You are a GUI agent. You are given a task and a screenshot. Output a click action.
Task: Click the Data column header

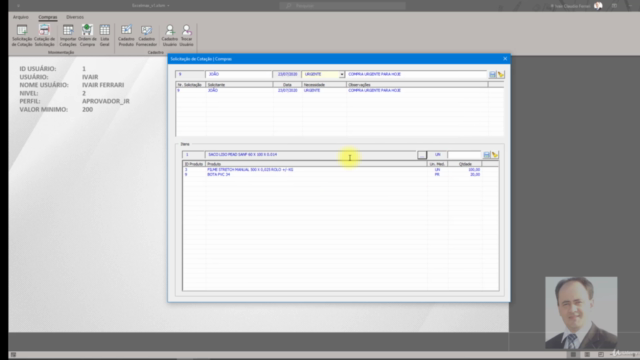287,84
